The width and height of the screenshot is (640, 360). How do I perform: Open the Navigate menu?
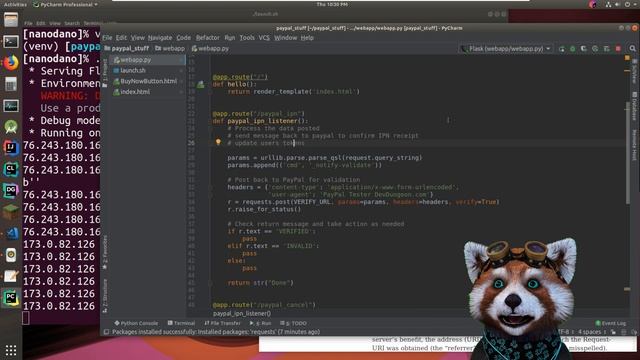(x=160, y=38)
